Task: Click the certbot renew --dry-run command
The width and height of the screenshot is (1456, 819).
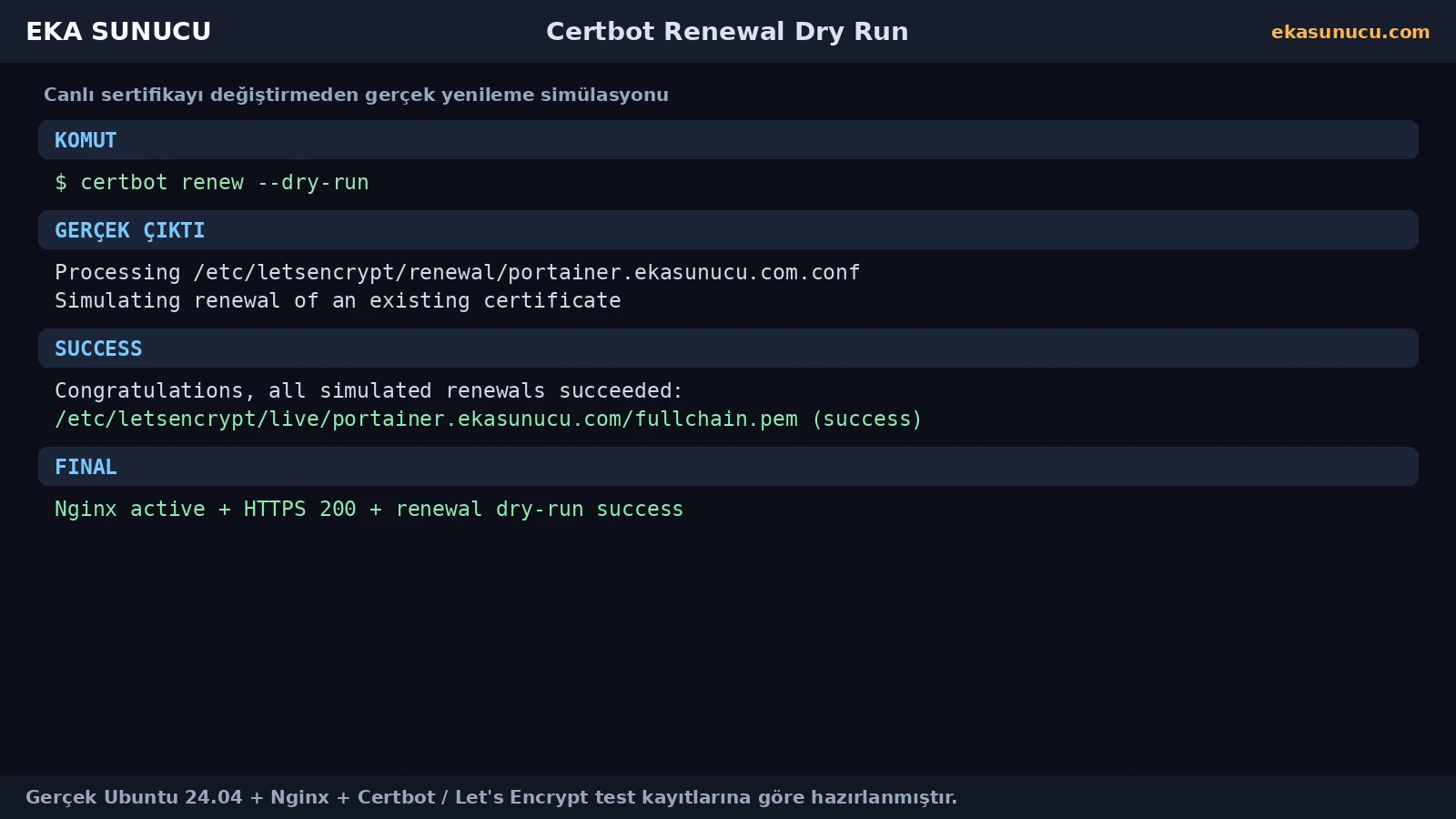Action: [225, 183]
